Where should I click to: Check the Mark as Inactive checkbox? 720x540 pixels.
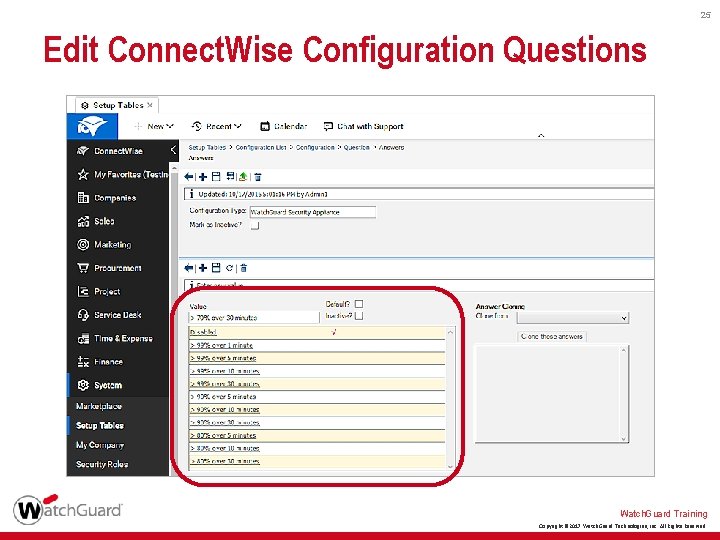coord(255,225)
